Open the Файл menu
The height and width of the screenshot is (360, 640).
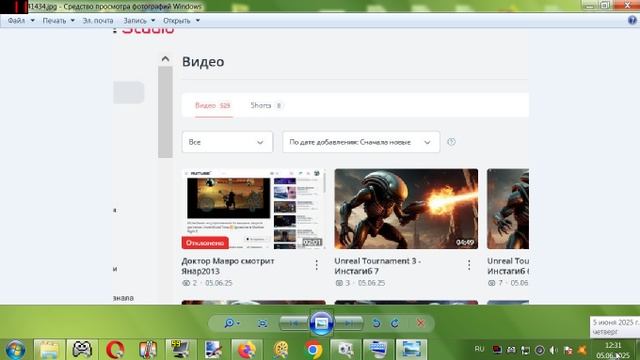pyautogui.click(x=16, y=20)
